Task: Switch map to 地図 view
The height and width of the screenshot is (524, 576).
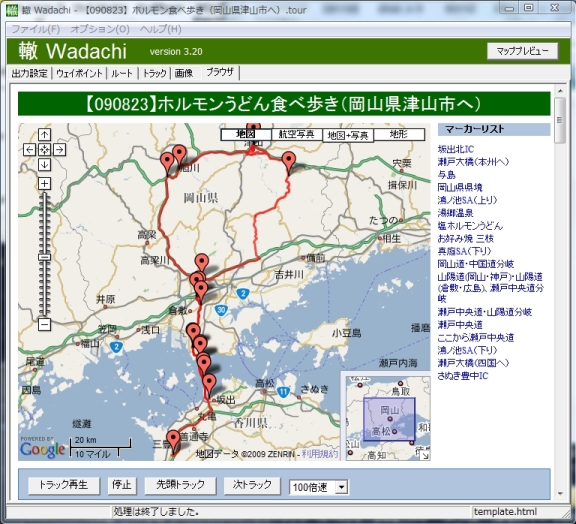Action: 246,134
